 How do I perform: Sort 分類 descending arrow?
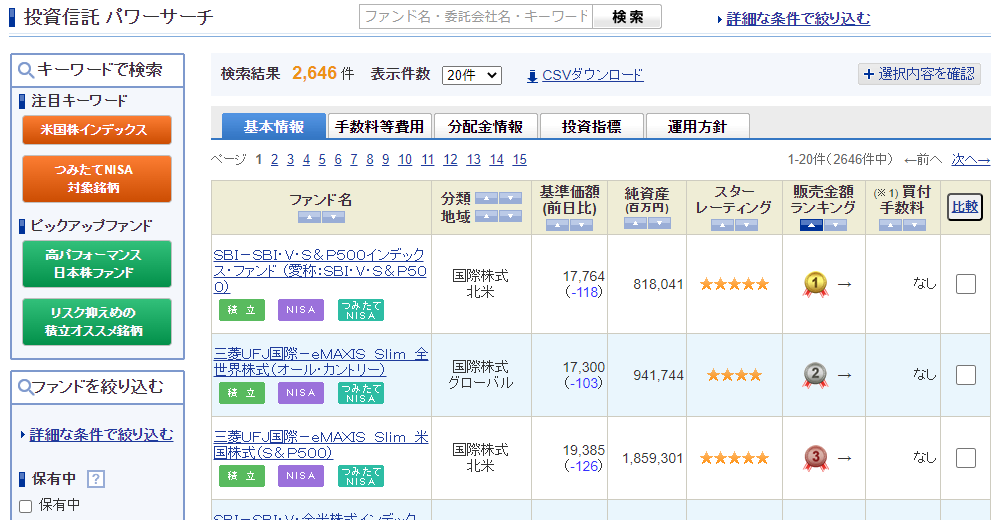(x=511, y=198)
